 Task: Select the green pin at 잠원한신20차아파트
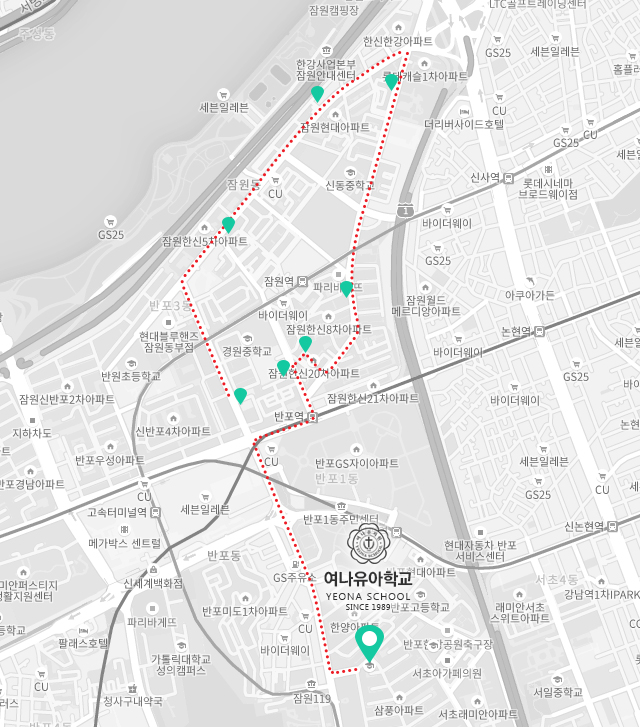(283, 368)
